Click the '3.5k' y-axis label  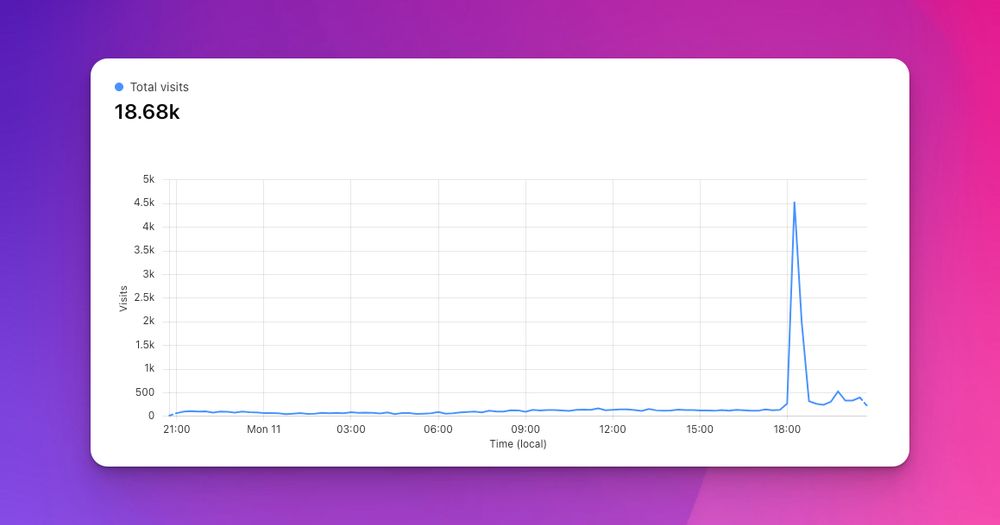pos(144,250)
